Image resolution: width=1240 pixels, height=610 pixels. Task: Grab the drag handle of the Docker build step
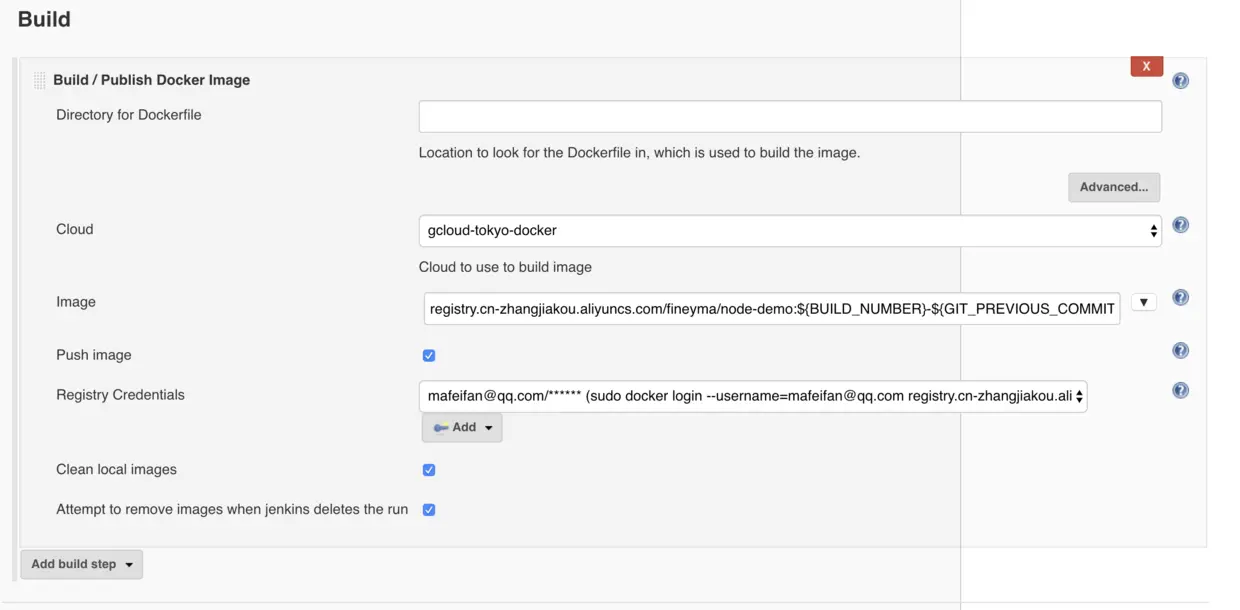pos(39,80)
